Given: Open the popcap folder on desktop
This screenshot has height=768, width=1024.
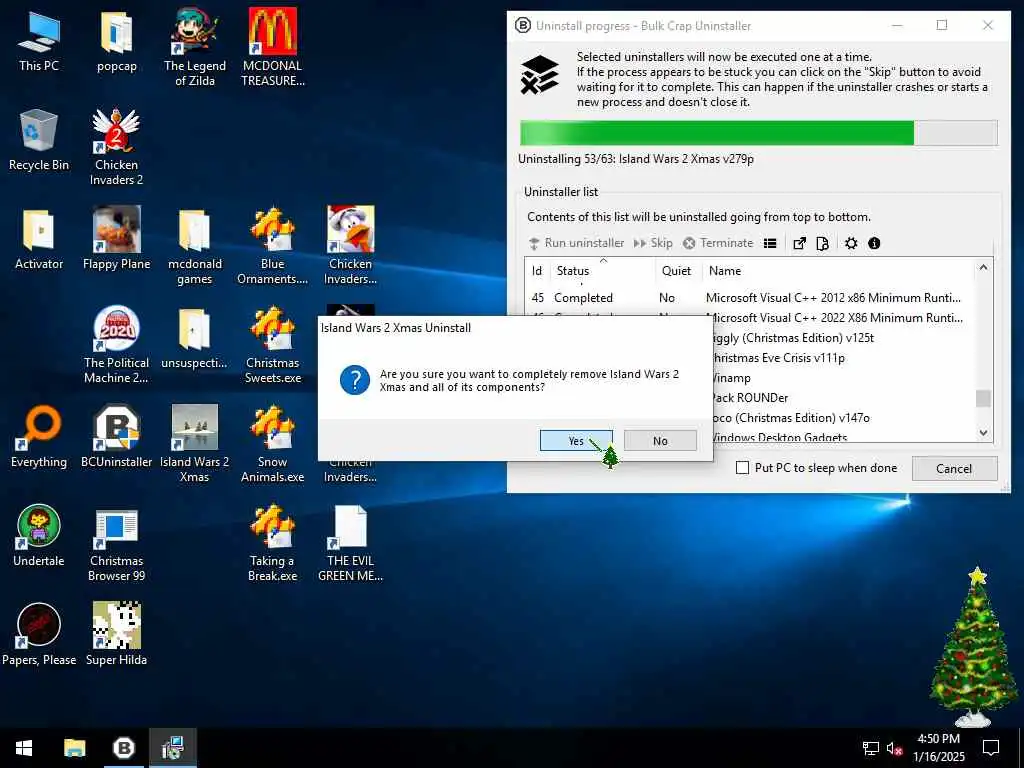Looking at the screenshot, I should tap(116, 41).
